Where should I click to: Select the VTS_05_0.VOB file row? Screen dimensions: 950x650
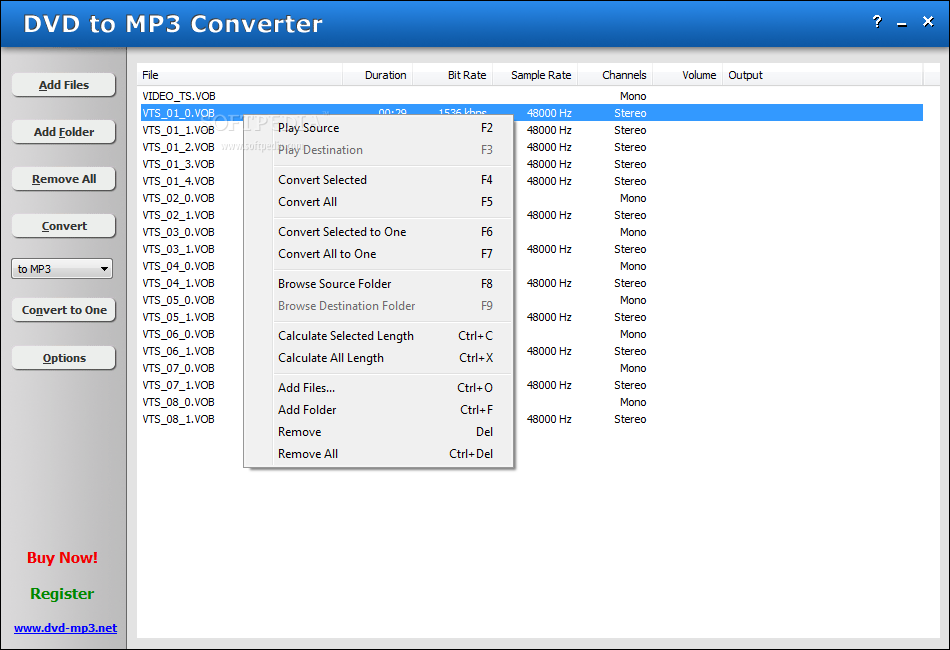pos(178,299)
